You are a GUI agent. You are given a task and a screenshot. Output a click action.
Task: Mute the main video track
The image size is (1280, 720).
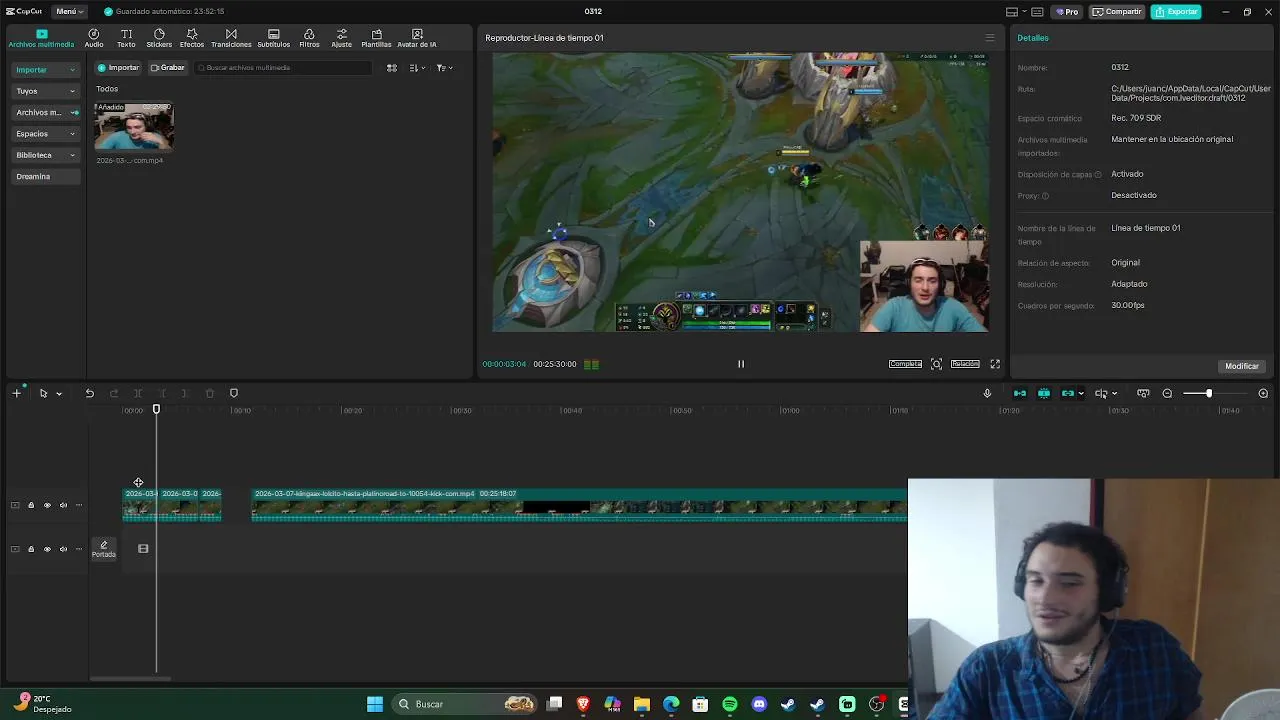point(63,505)
